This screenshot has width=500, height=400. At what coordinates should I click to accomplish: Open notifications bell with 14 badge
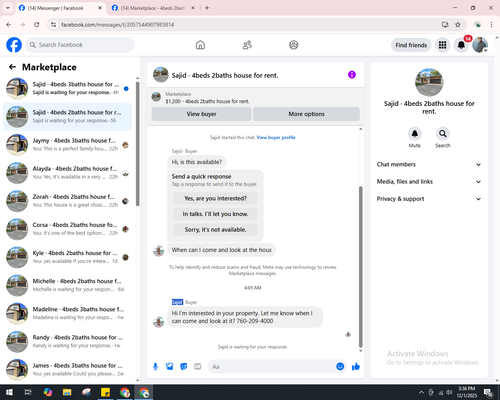click(461, 45)
